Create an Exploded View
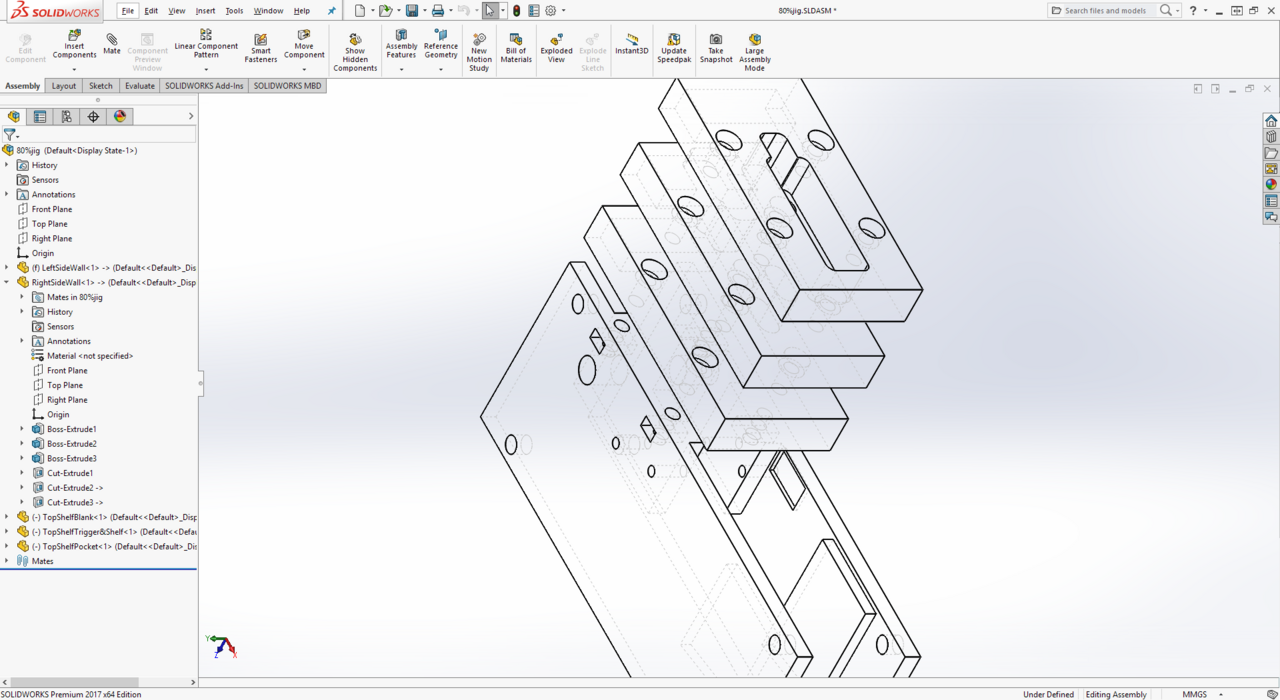The height and width of the screenshot is (700, 1280). click(556, 48)
